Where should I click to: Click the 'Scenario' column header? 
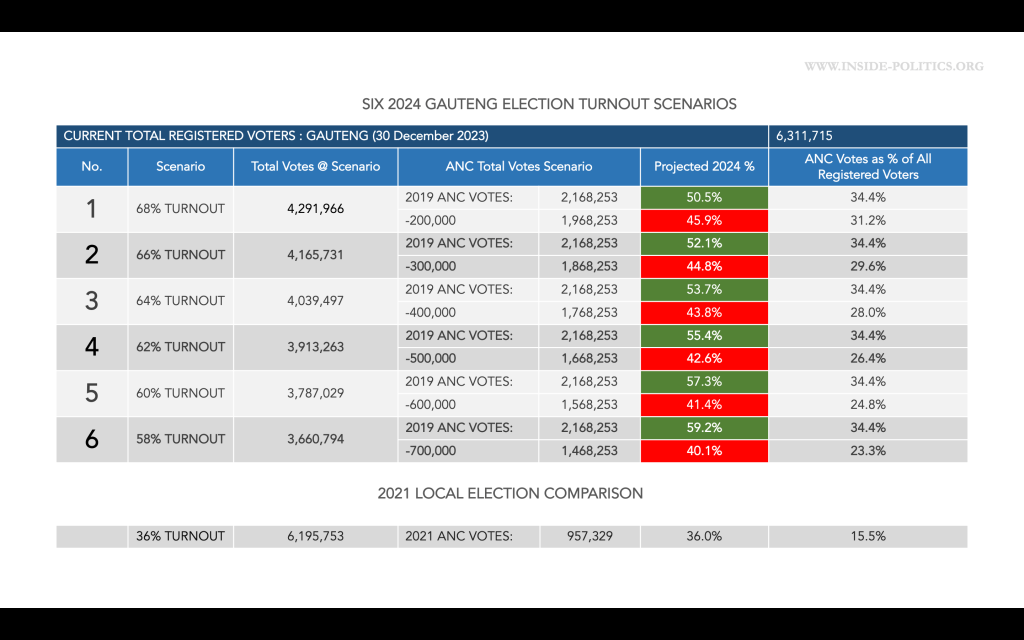point(180,167)
